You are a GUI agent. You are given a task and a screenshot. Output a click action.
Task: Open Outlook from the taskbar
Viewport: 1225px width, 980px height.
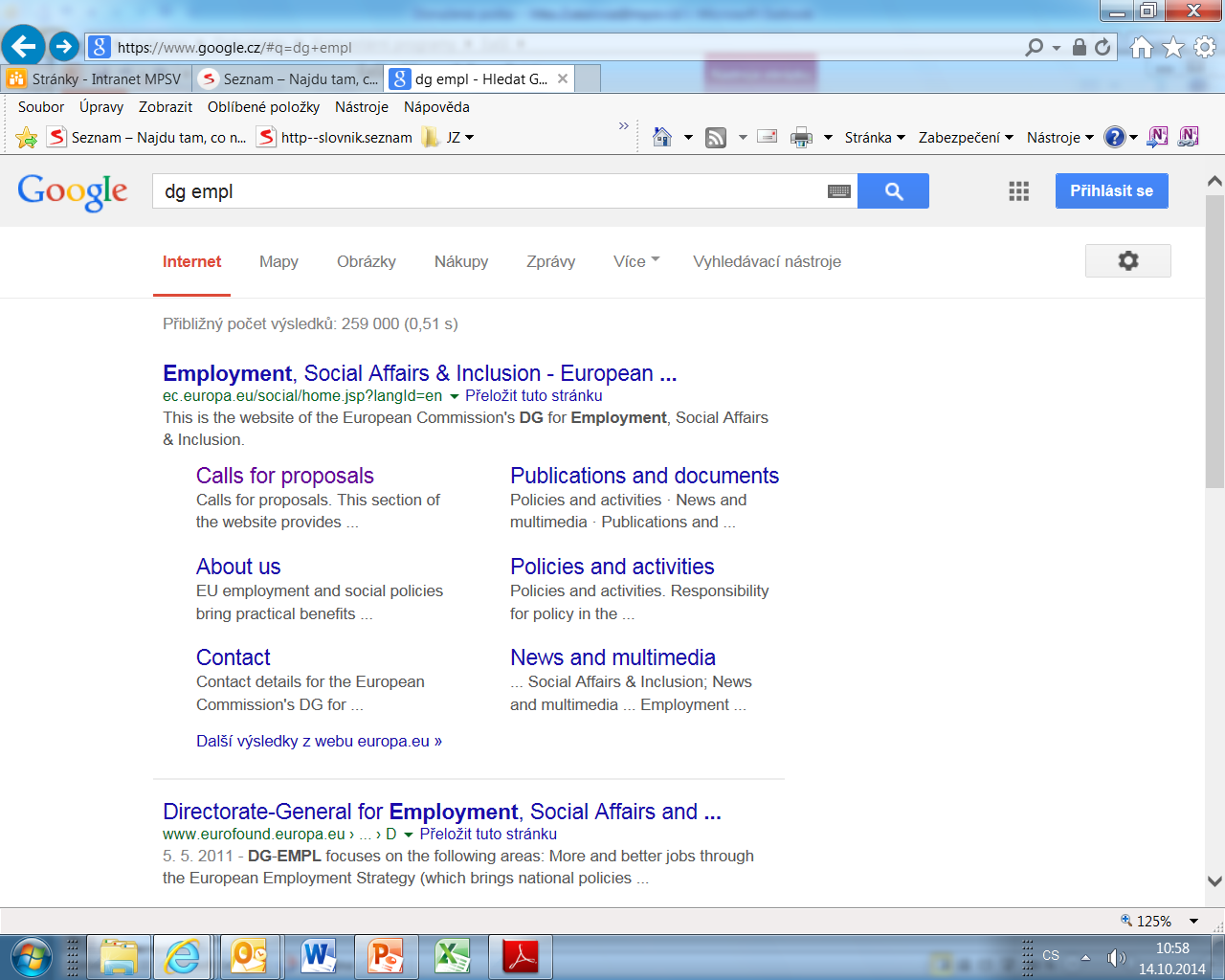pos(250,956)
